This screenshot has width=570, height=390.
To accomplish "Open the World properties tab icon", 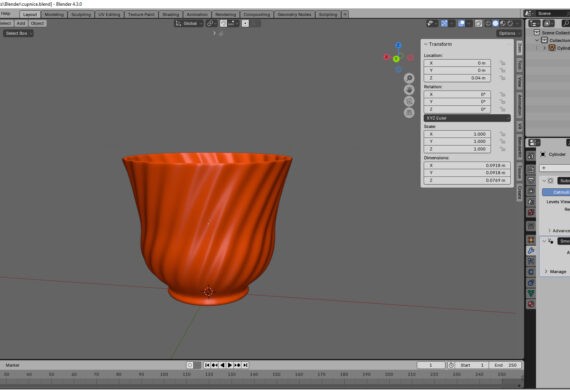I will pos(531,212).
